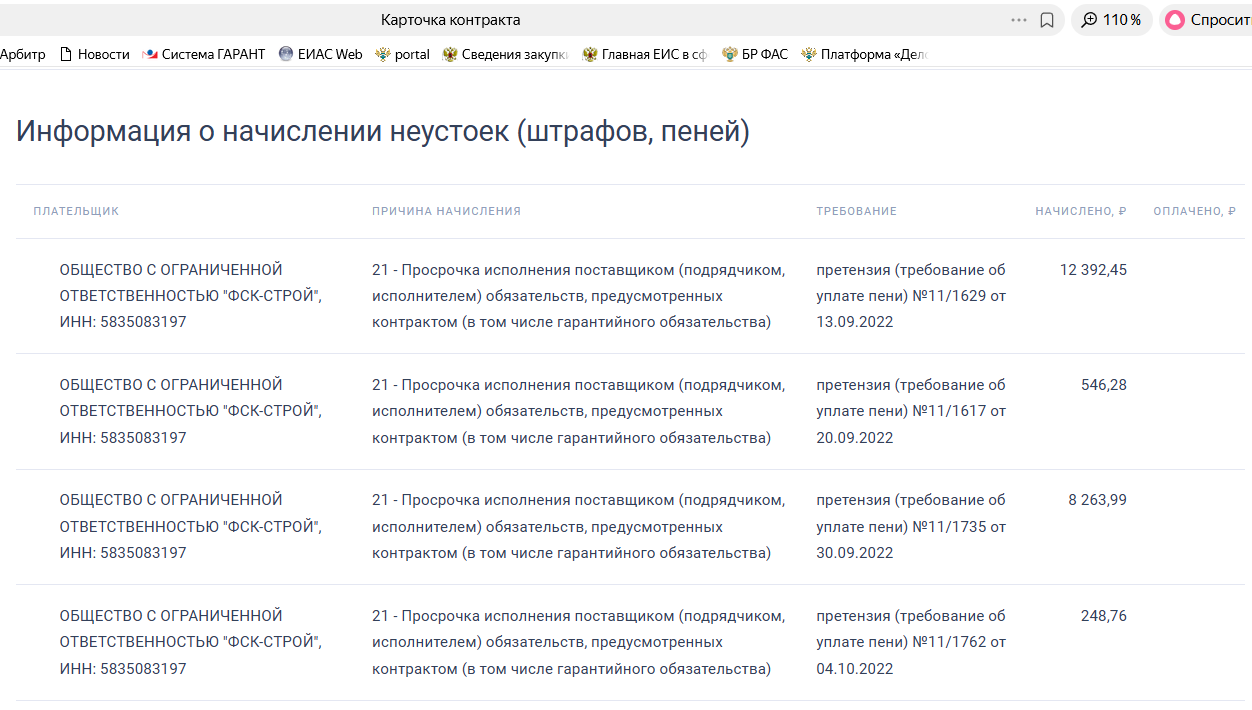Select amount 12 392,45
Screen dimensions: 1252x710
click(x=1093, y=270)
